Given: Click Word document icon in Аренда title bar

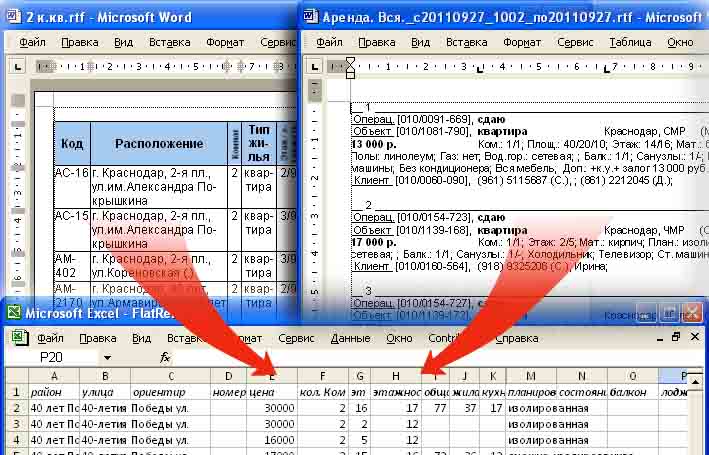Looking at the screenshot, I should 311,17.
